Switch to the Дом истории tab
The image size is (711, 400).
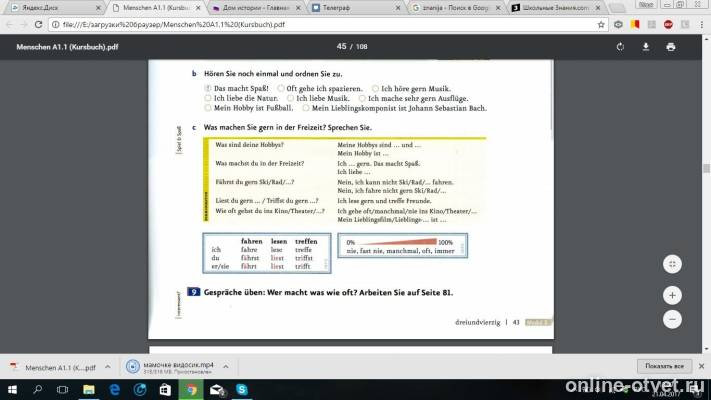[256, 8]
